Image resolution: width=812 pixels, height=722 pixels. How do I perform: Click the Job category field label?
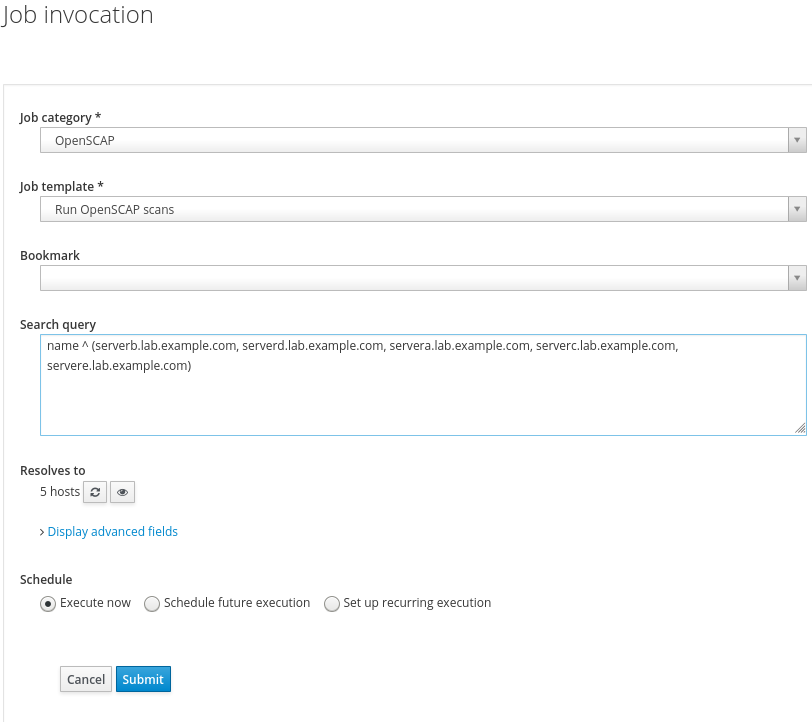tap(60, 118)
